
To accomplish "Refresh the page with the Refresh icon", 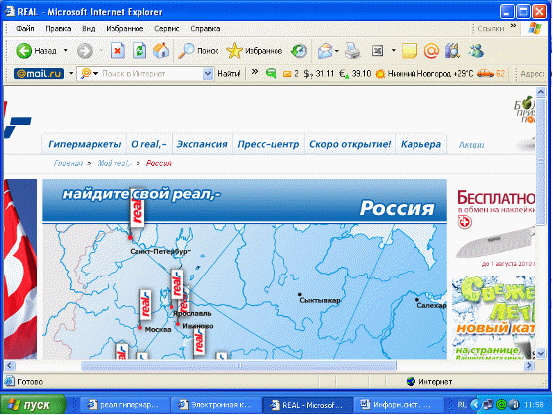I will (140, 51).
